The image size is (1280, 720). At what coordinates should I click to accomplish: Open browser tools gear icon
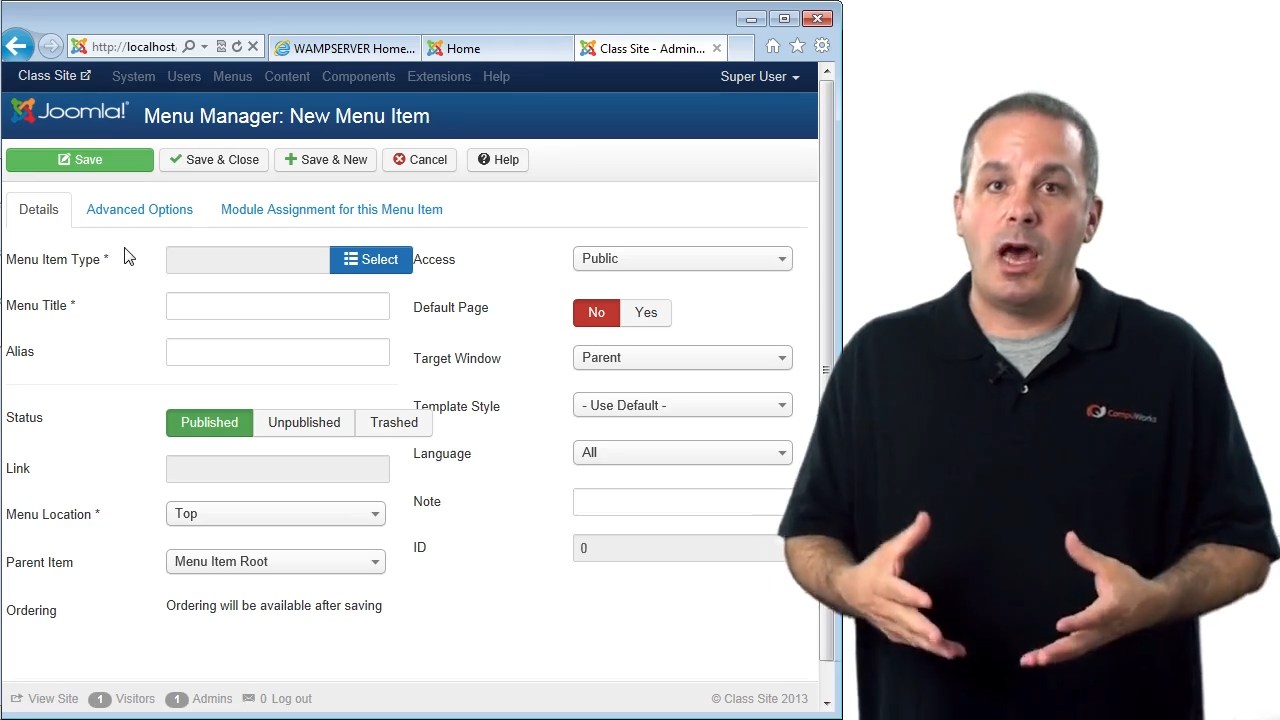[x=822, y=46]
